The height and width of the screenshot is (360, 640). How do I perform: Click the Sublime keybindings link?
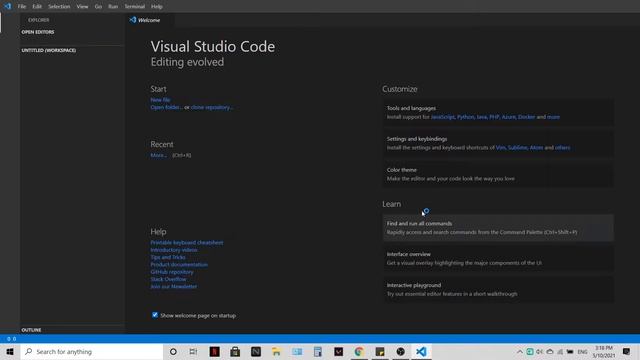[x=518, y=147]
